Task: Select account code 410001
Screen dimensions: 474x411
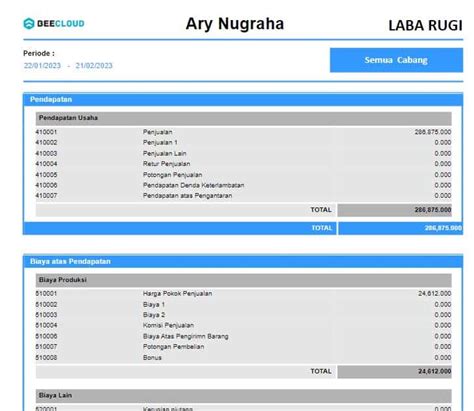Action: coord(46,132)
